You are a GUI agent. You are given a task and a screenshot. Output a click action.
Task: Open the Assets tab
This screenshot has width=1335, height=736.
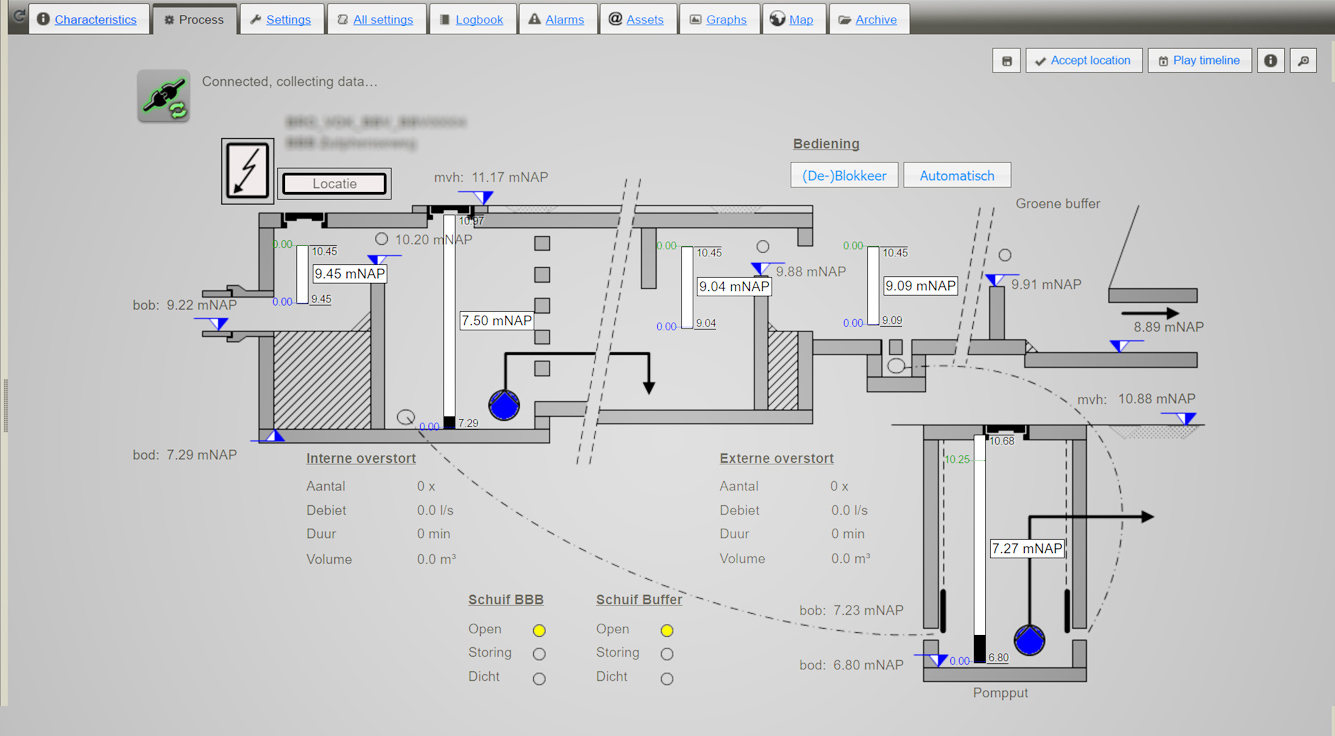[x=637, y=19]
